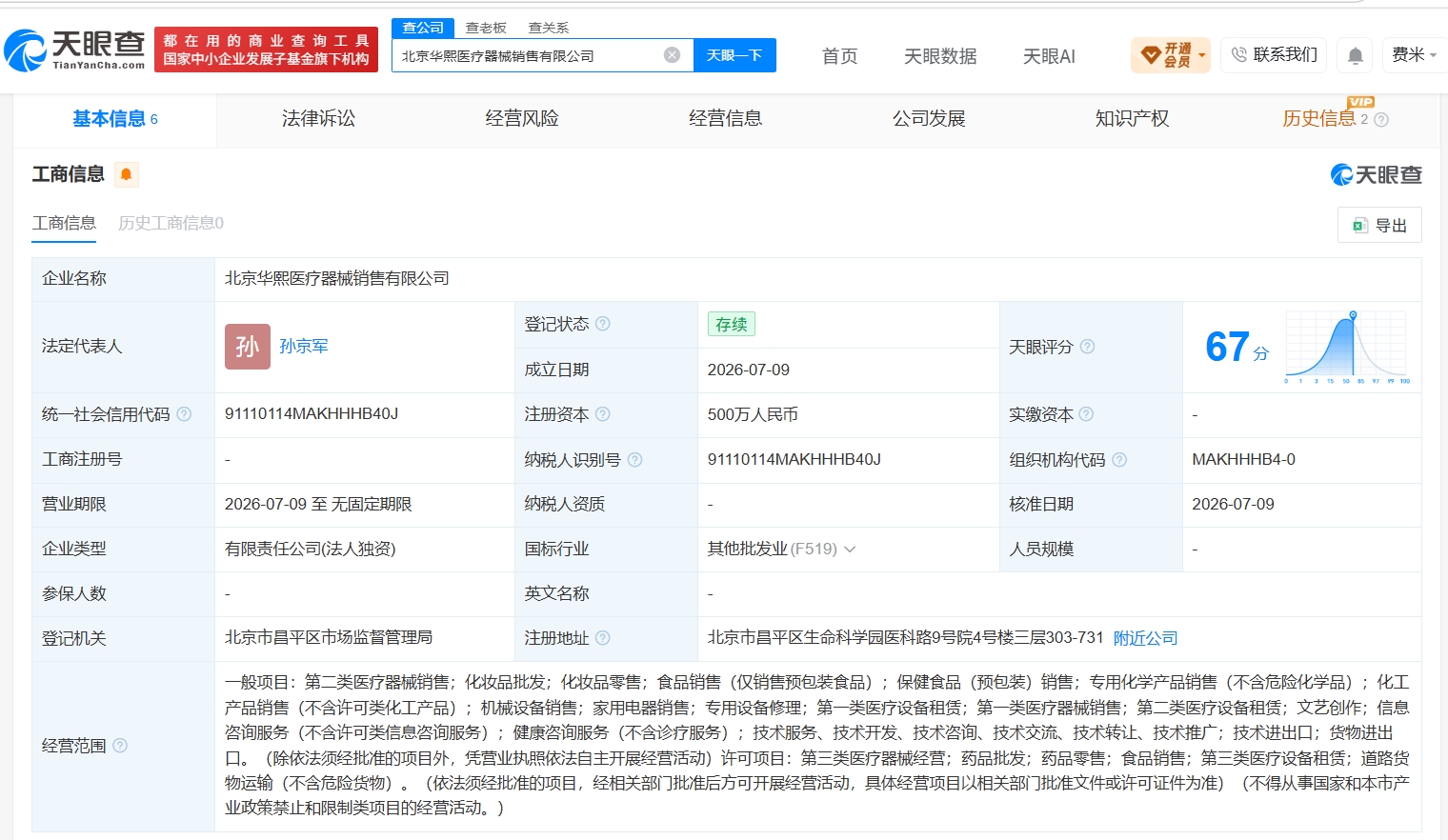Screen dimensions: 1448x840
Task: Open the 经营风险 tab
Action: (x=522, y=118)
